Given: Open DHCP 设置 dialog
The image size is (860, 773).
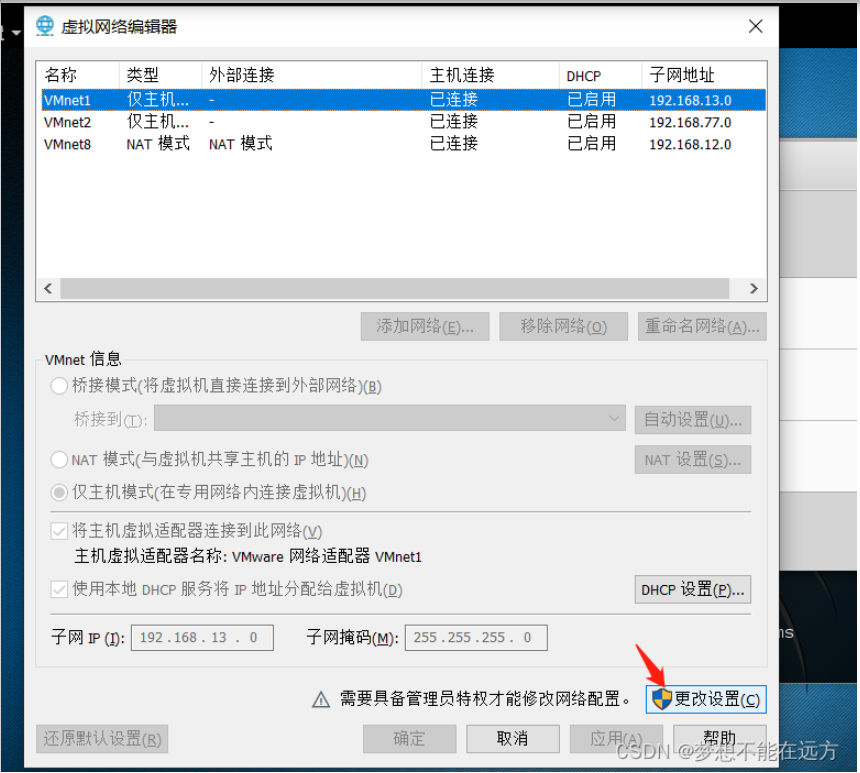Looking at the screenshot, I should 693,589.
